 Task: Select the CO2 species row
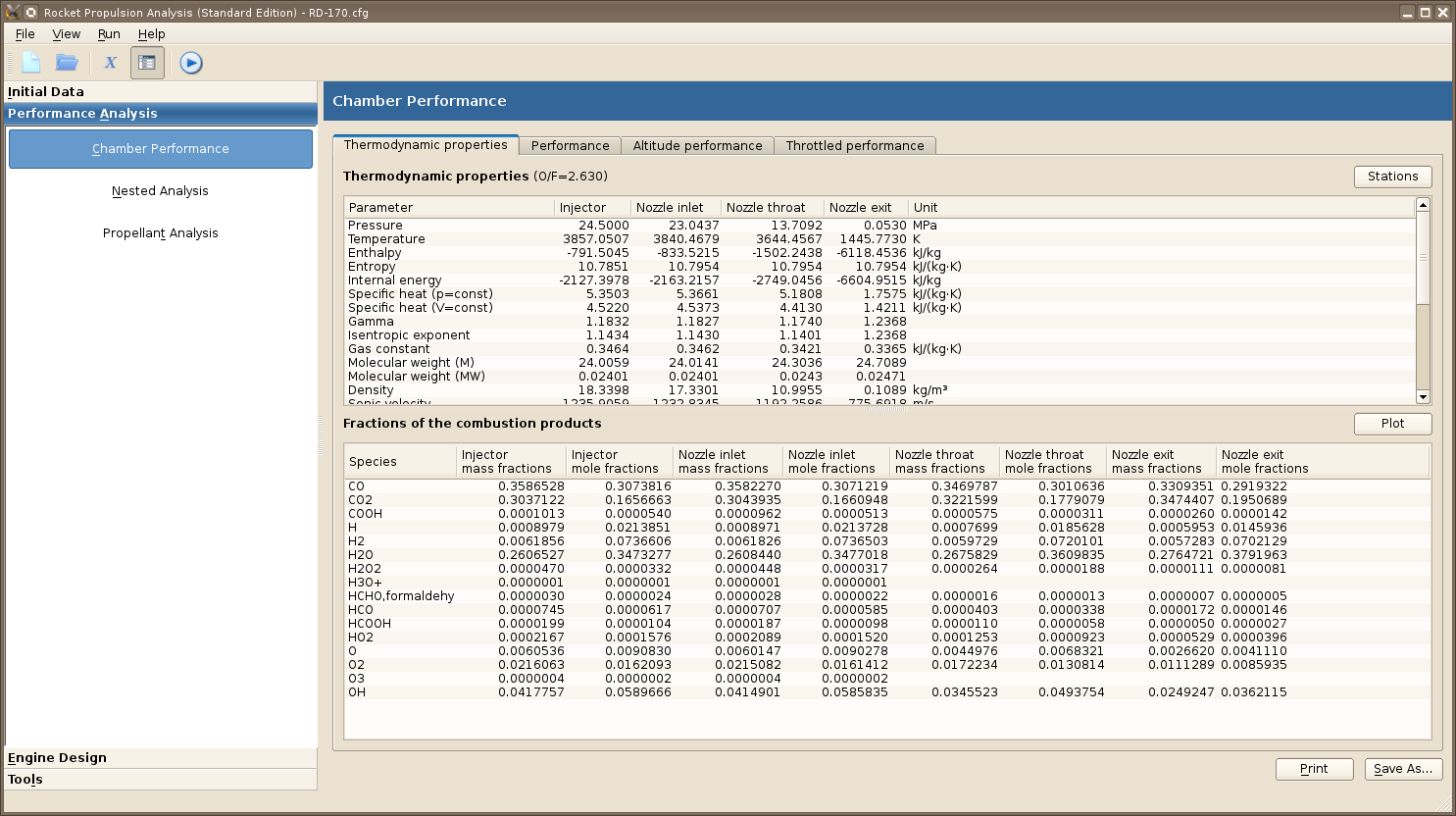[887, 500]
